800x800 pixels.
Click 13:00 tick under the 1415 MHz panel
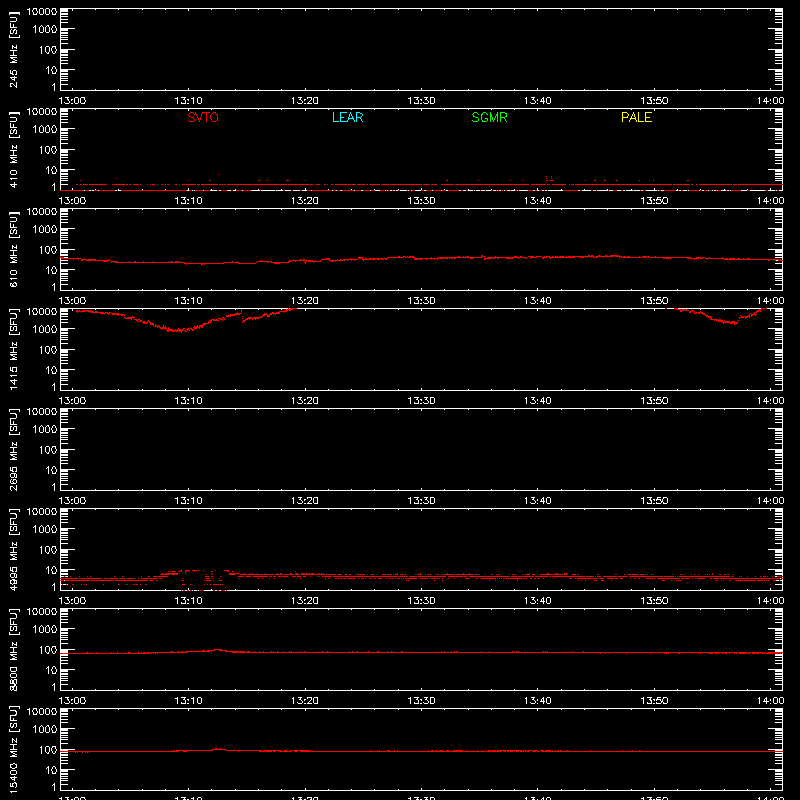click(x=72, y=401)
